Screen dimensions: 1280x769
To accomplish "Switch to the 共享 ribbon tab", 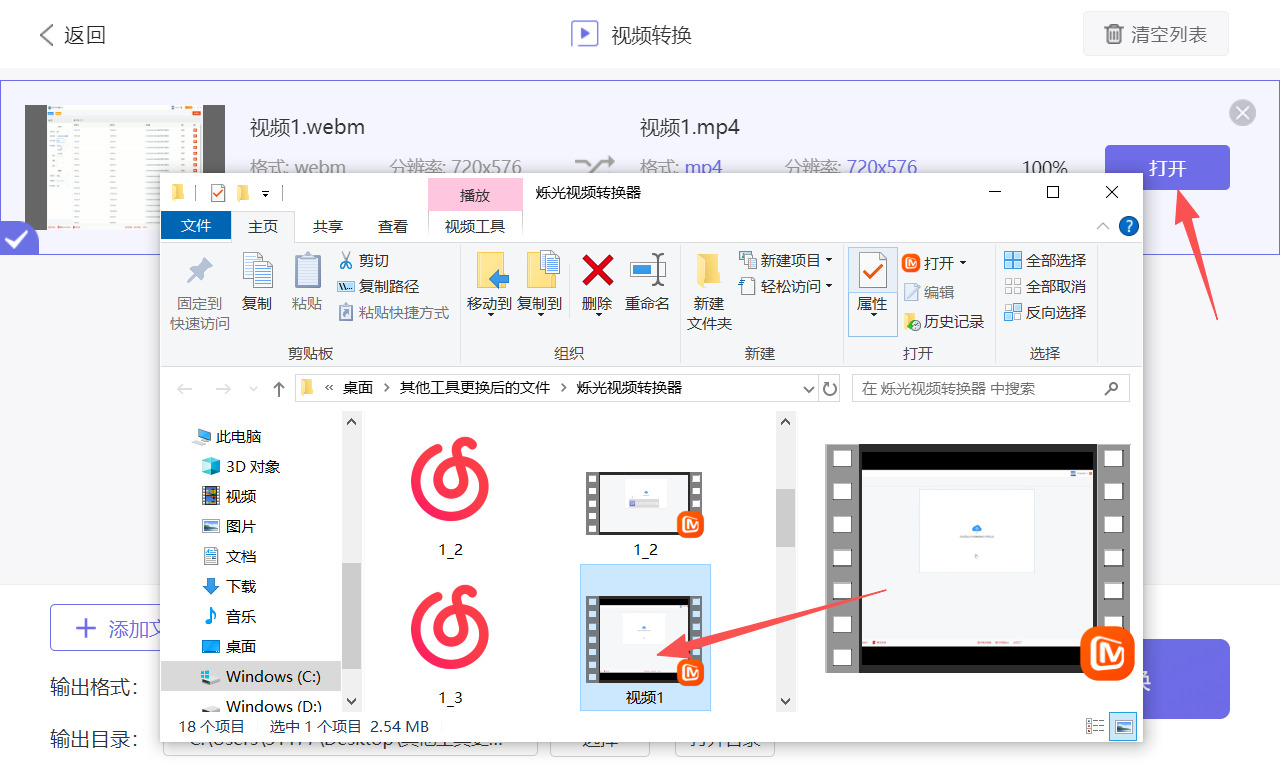I will pyautogui.click(x=328, y=226).
